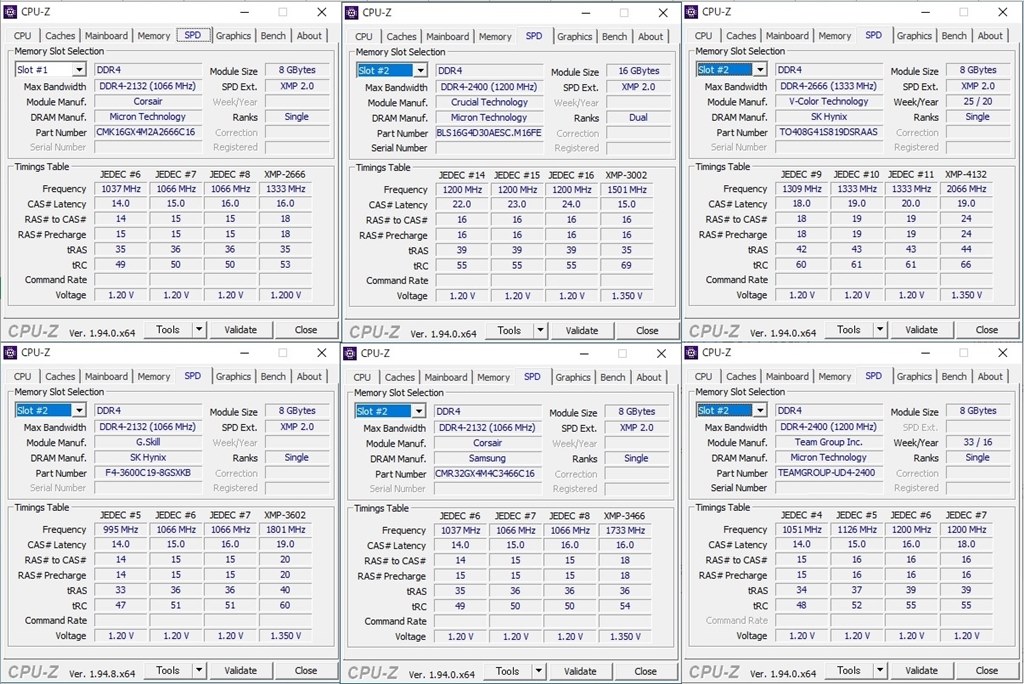Select the SPD tab in the Crucial window

(534, 36)
